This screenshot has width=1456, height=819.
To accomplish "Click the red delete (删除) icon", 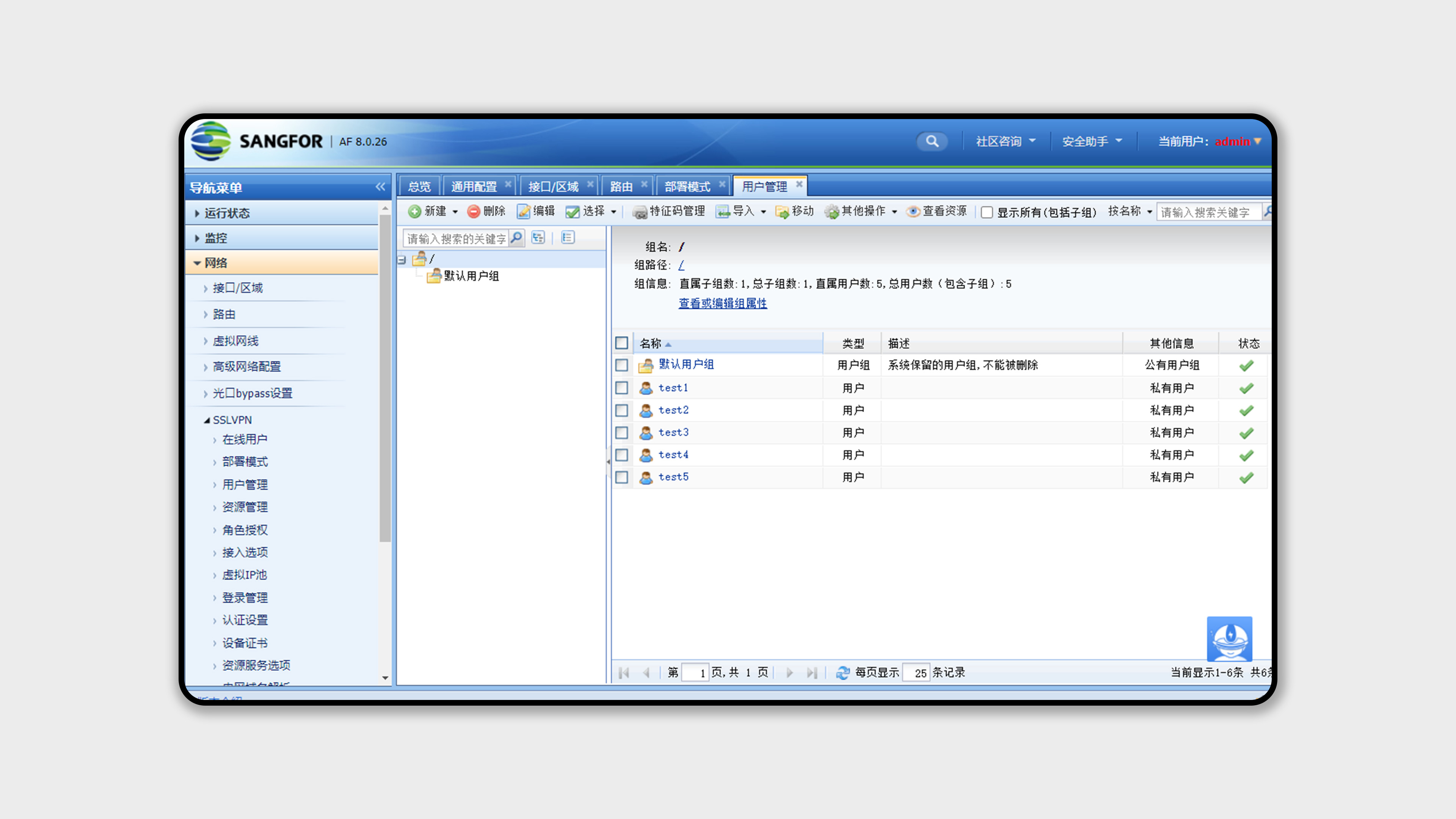I will click(x=473, y=212).
